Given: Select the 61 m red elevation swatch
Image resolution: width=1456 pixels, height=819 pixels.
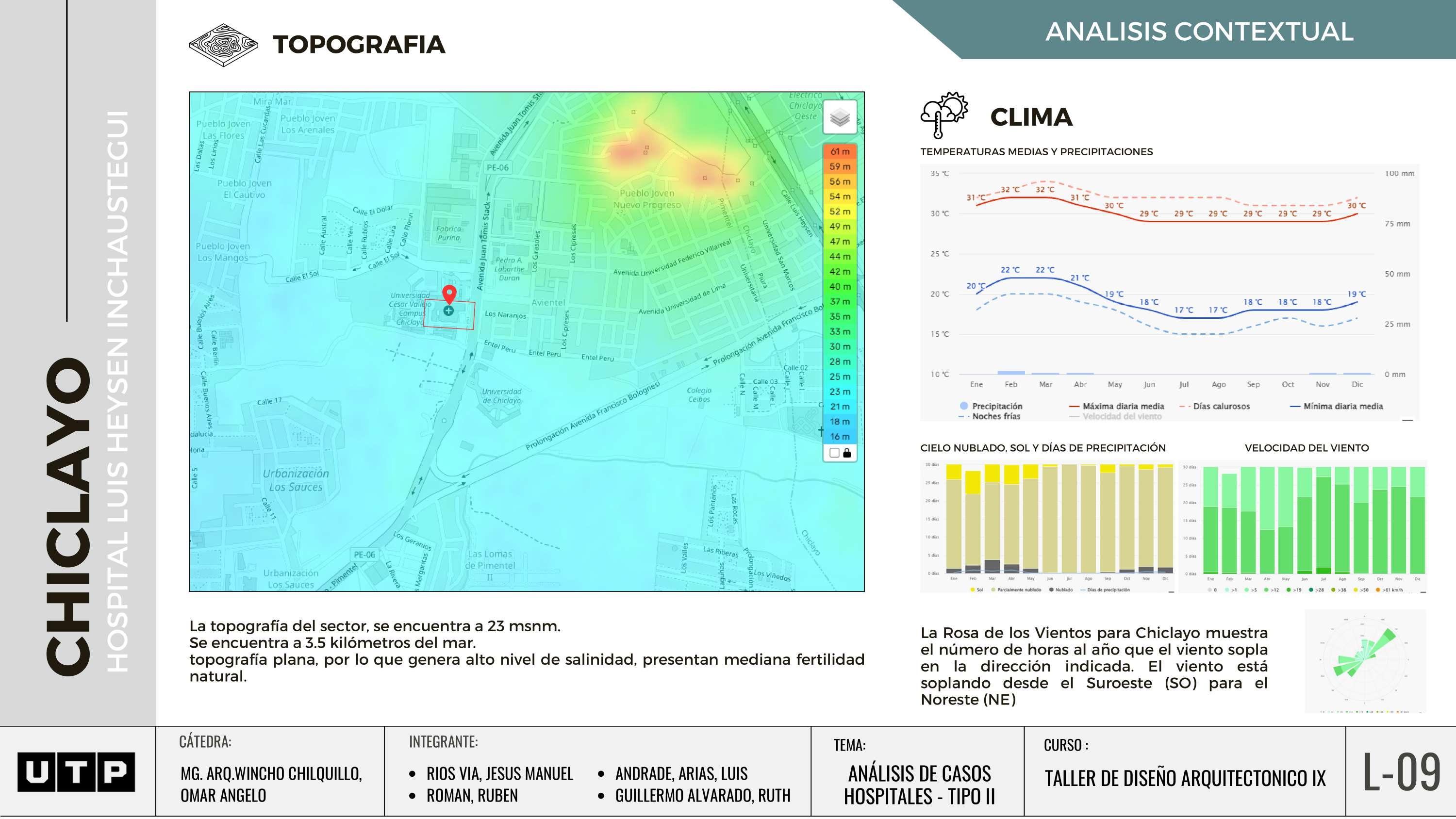Looking at the screenshot, I should click(839, 151).
